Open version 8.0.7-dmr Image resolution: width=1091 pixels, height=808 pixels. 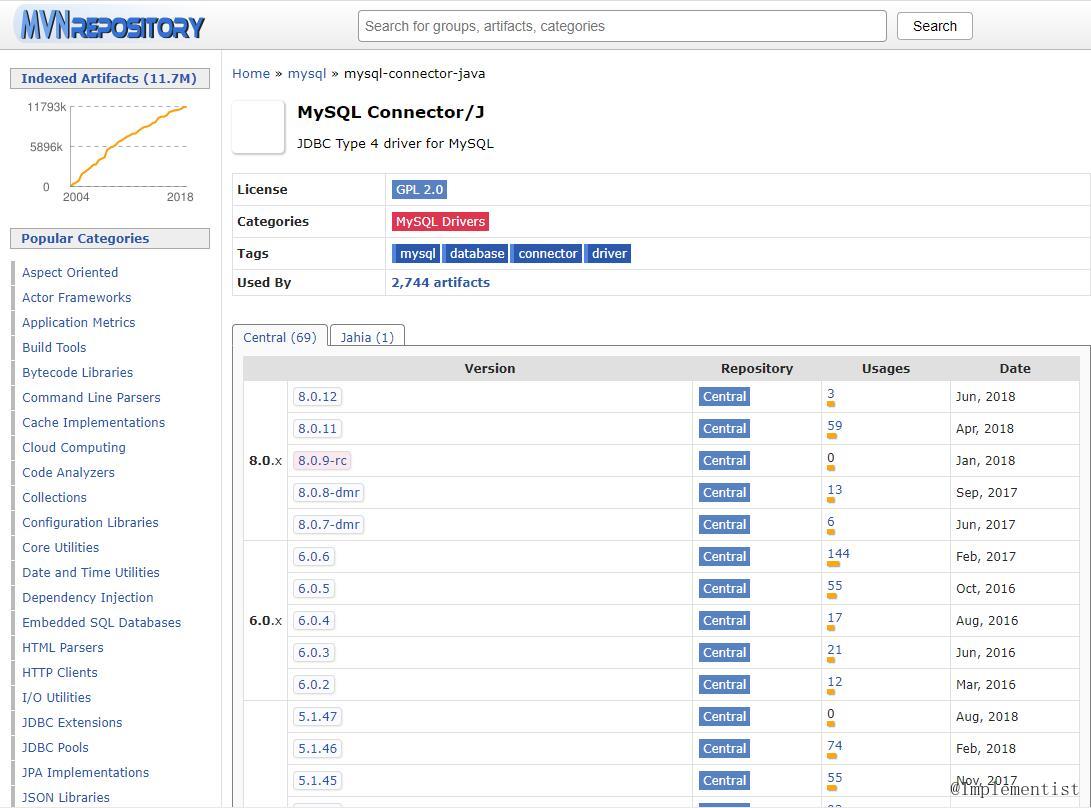pos(328,525)
